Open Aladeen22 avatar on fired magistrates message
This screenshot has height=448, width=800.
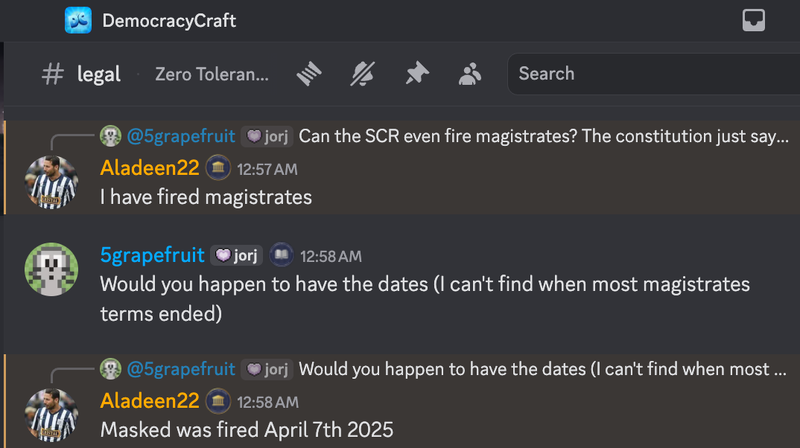click(52, 182)
